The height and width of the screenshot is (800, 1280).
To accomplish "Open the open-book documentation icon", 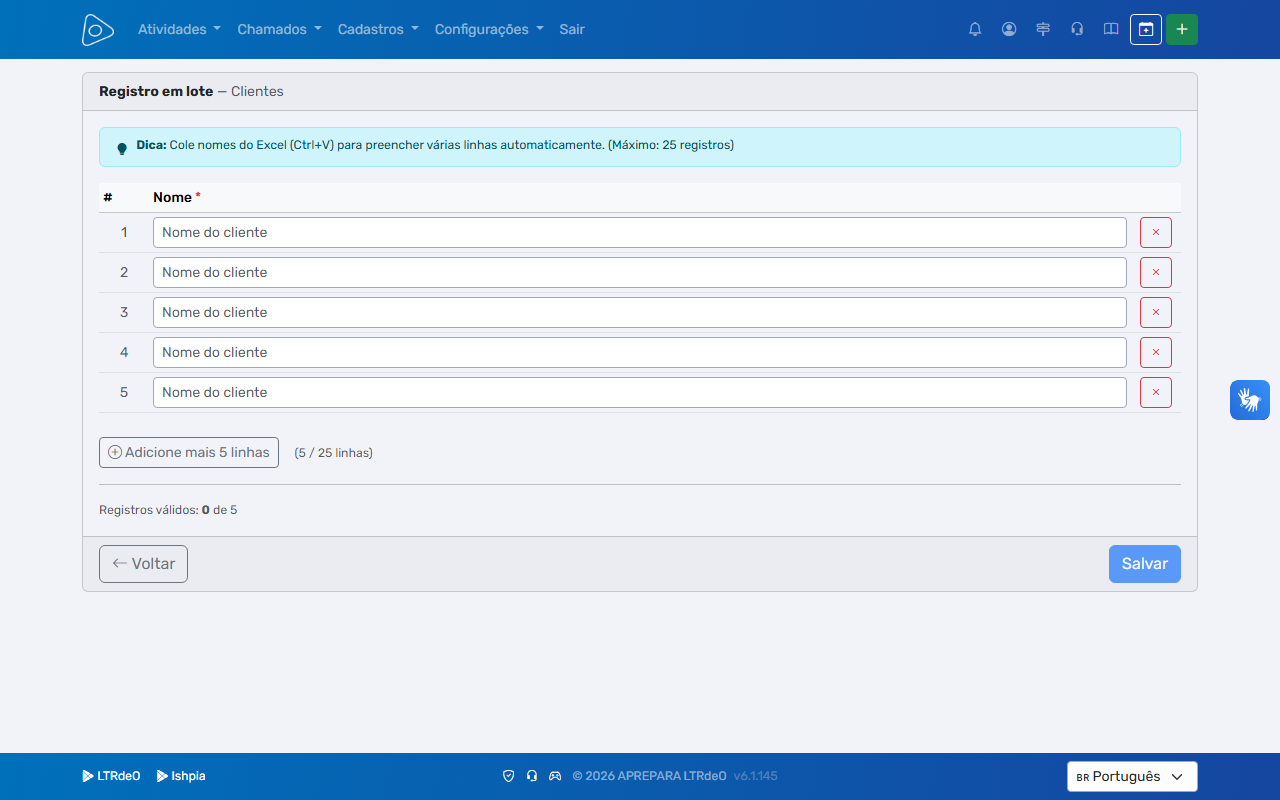I will (x=1111, y=29).
